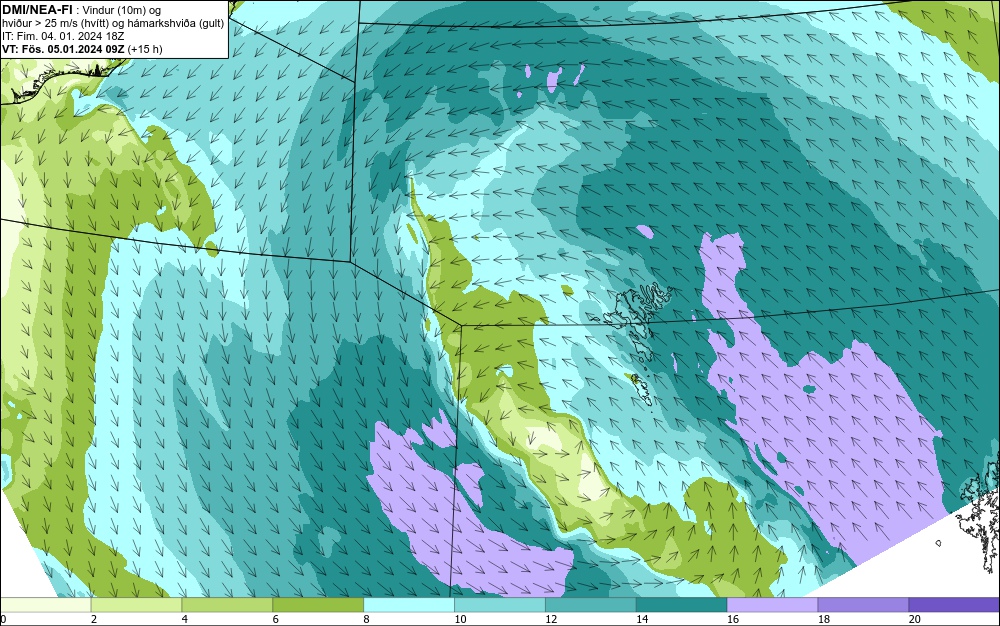Image resolution: width=1000 pixels, height=626 pixels.
Task: Click the 16–18 m/s lavender legend swatch
Action: [772, 605]
